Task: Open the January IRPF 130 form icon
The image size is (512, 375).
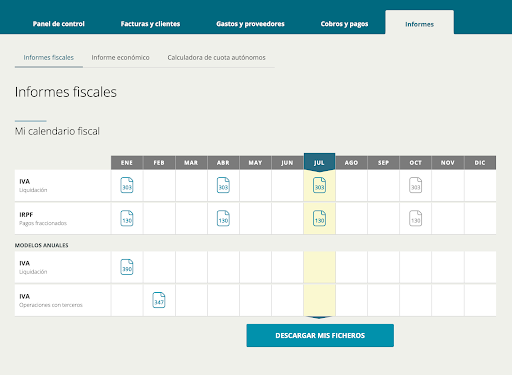Action: pos(127,218)
